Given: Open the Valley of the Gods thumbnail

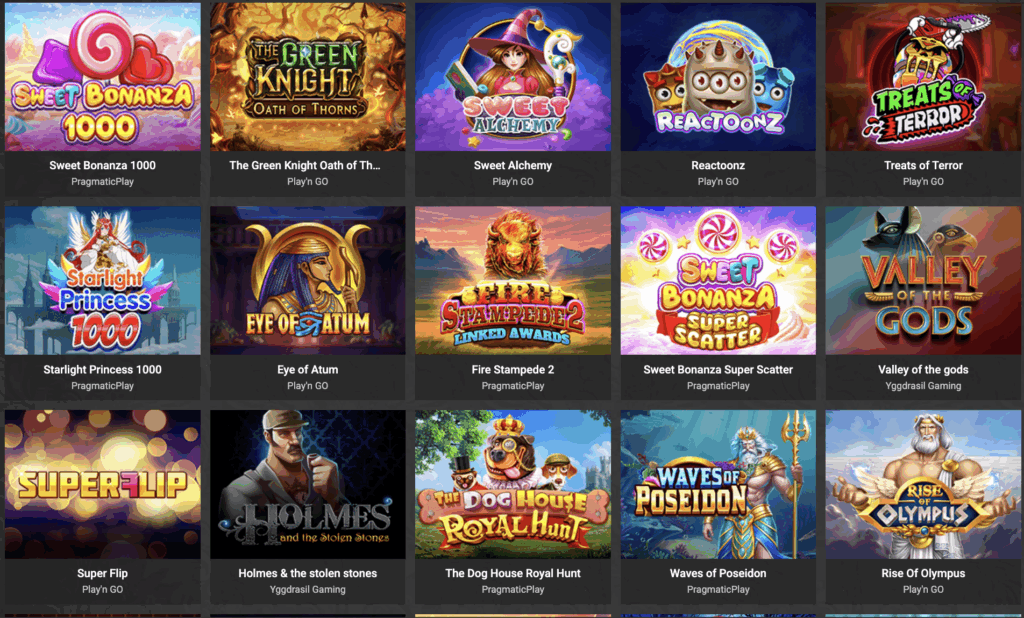Looking at the screenshot, I should point(923,281).
